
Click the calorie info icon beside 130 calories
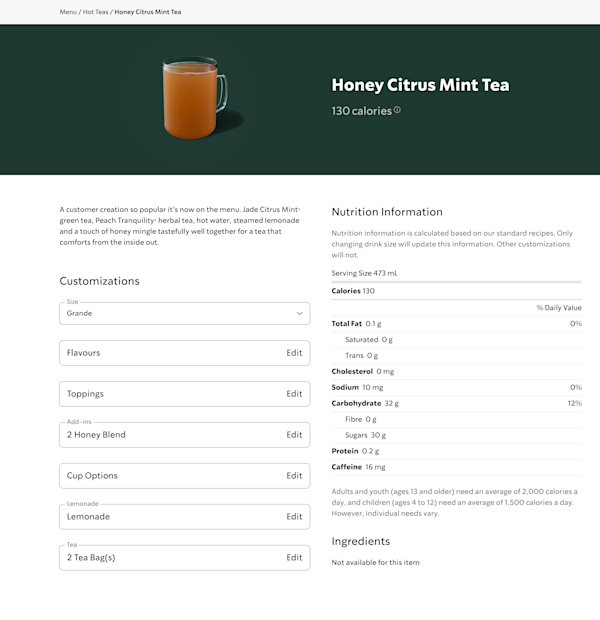coord(397,110)
